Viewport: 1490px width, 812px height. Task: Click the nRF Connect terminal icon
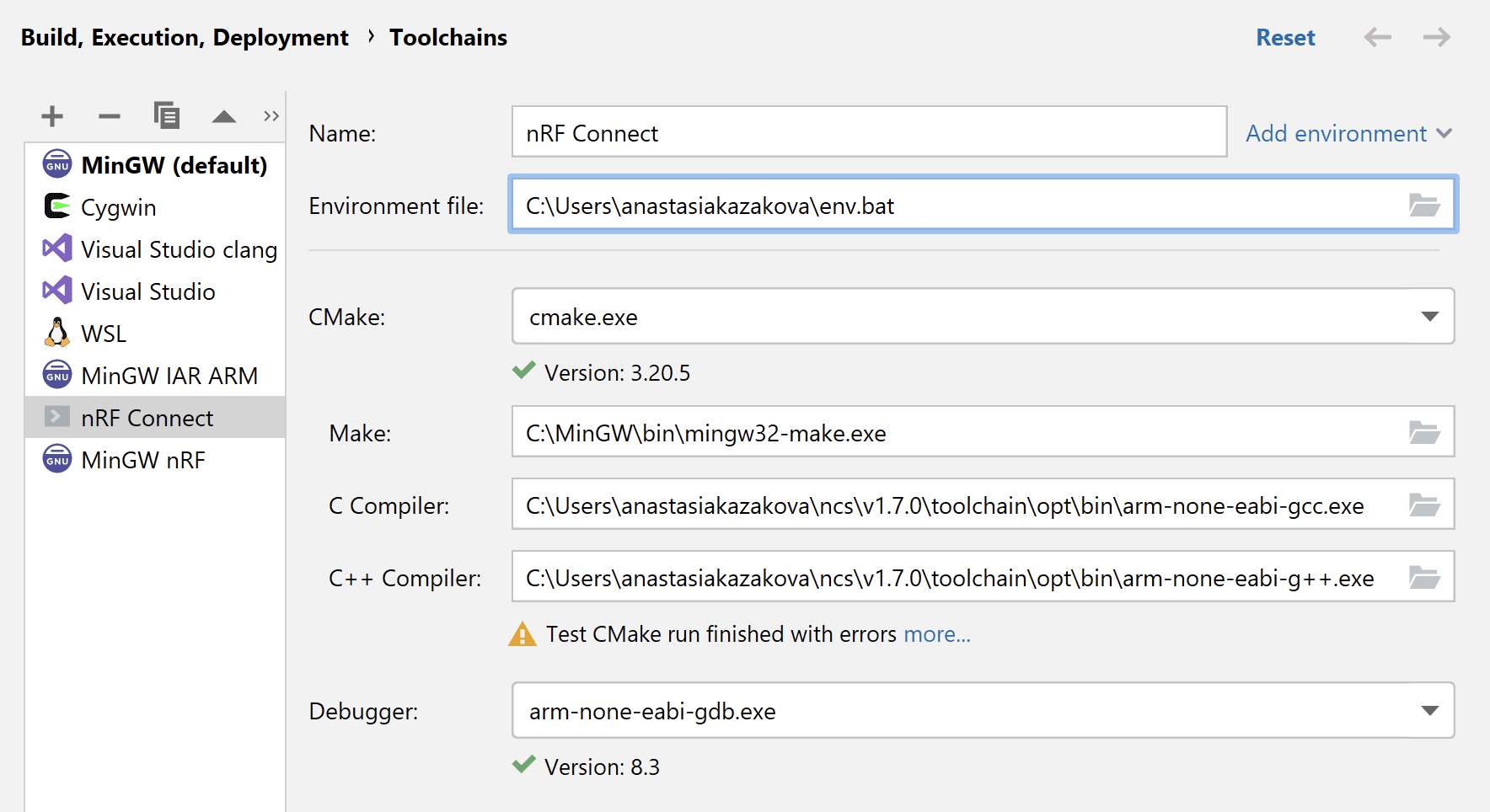(57, 416)
